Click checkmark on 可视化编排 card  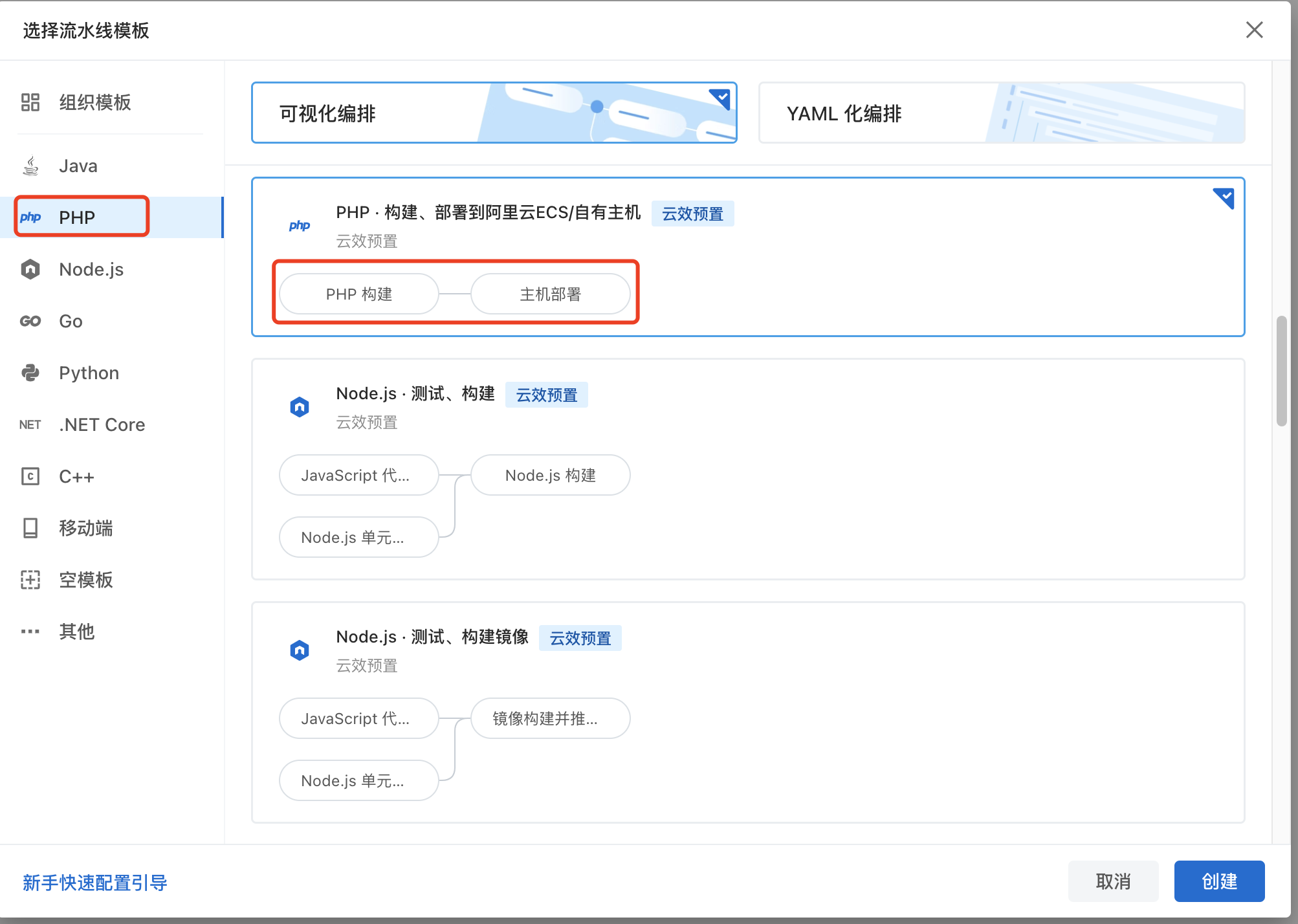[720, 99]
